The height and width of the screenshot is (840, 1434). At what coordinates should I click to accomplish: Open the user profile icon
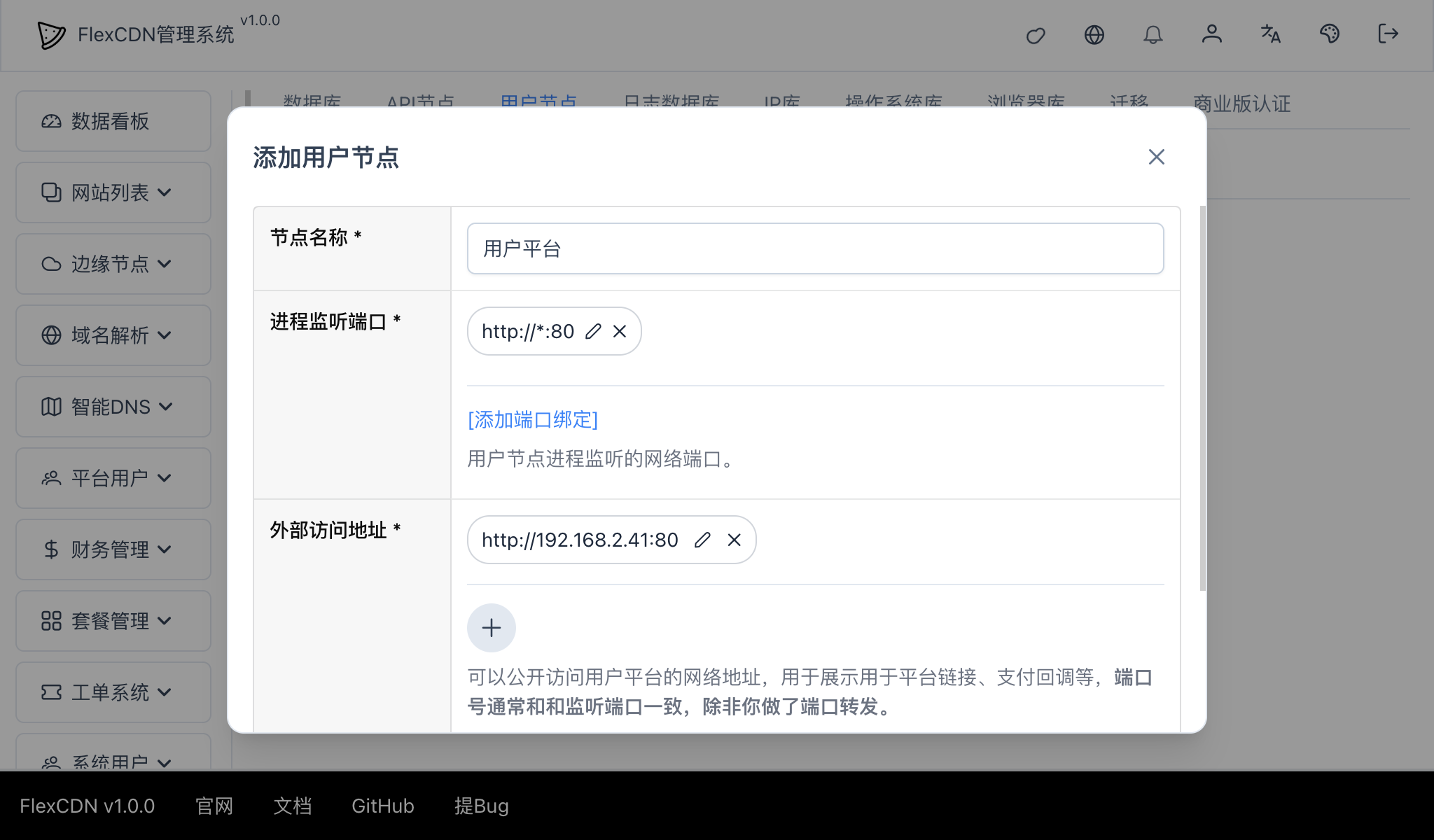(1212, 35)
